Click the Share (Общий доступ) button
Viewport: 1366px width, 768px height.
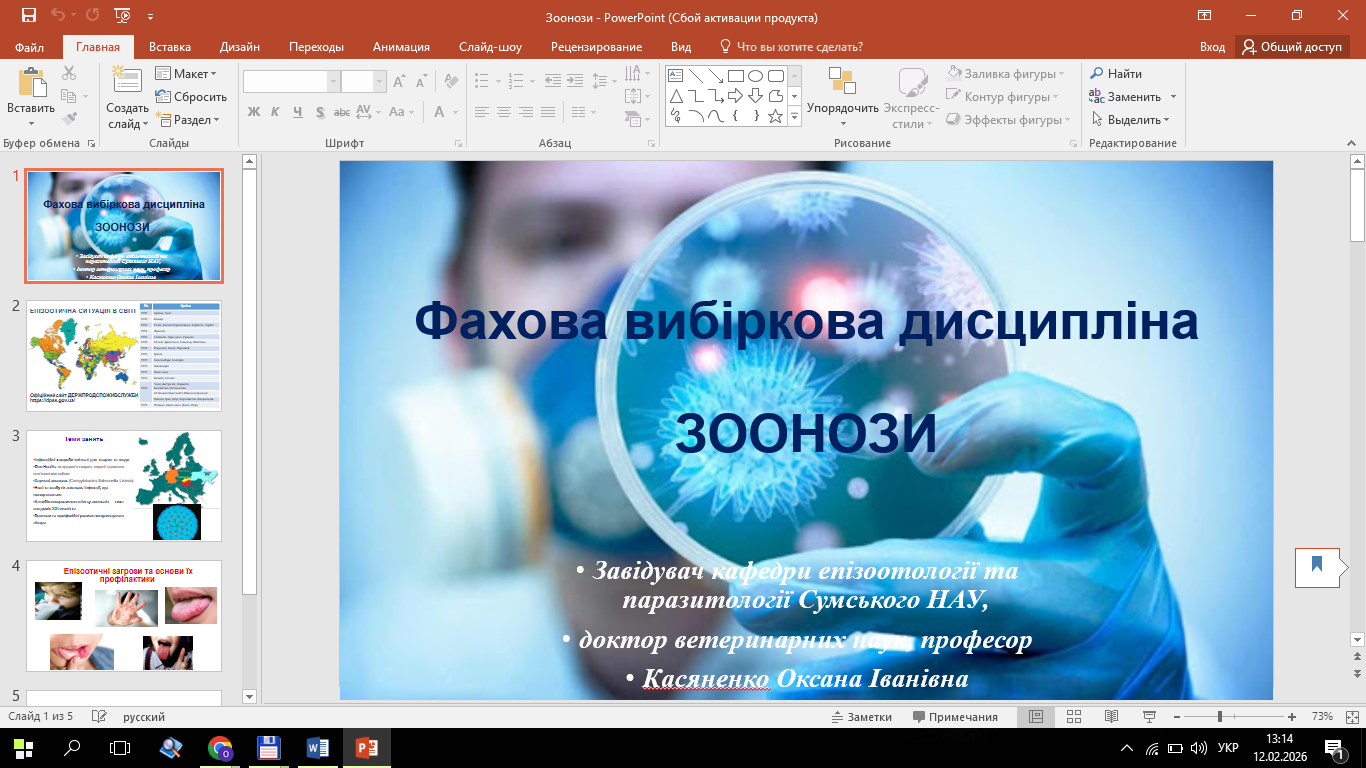click(1291, 47)
